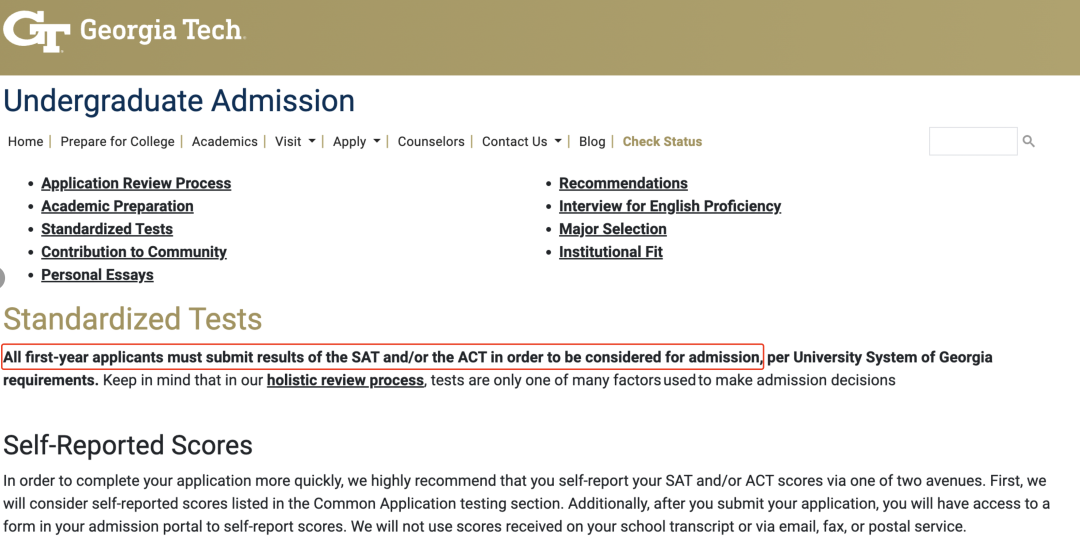
Task: Click the Major Selection link
Action: 612,229
